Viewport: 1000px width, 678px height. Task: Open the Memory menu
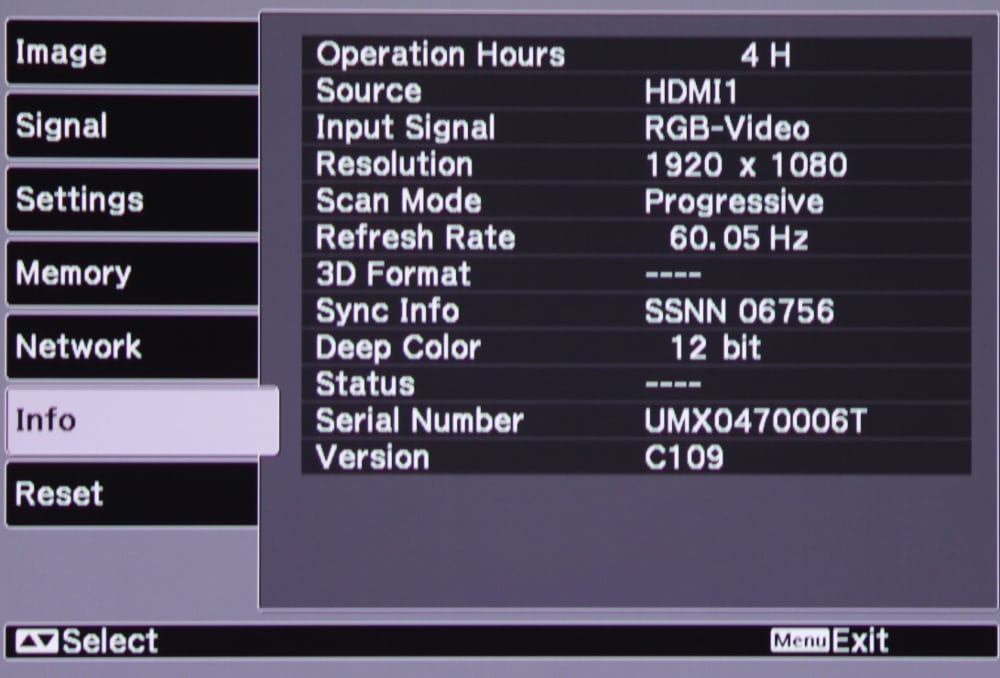pos(132,273)
